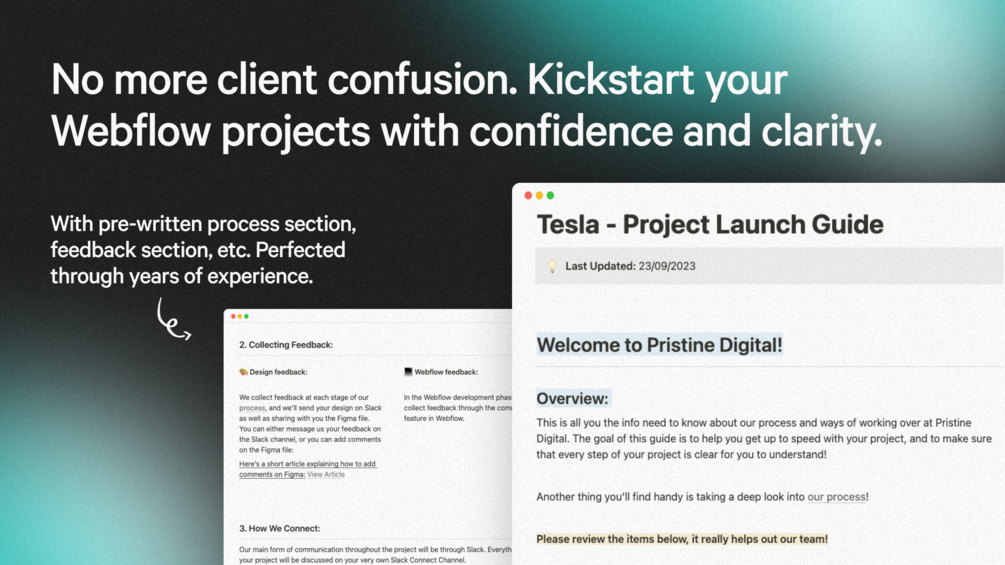This screenshot has width=1005, height=565.
Task: Click the laptop icon beside Webflow feedback
Action: [x=408, y=372]
